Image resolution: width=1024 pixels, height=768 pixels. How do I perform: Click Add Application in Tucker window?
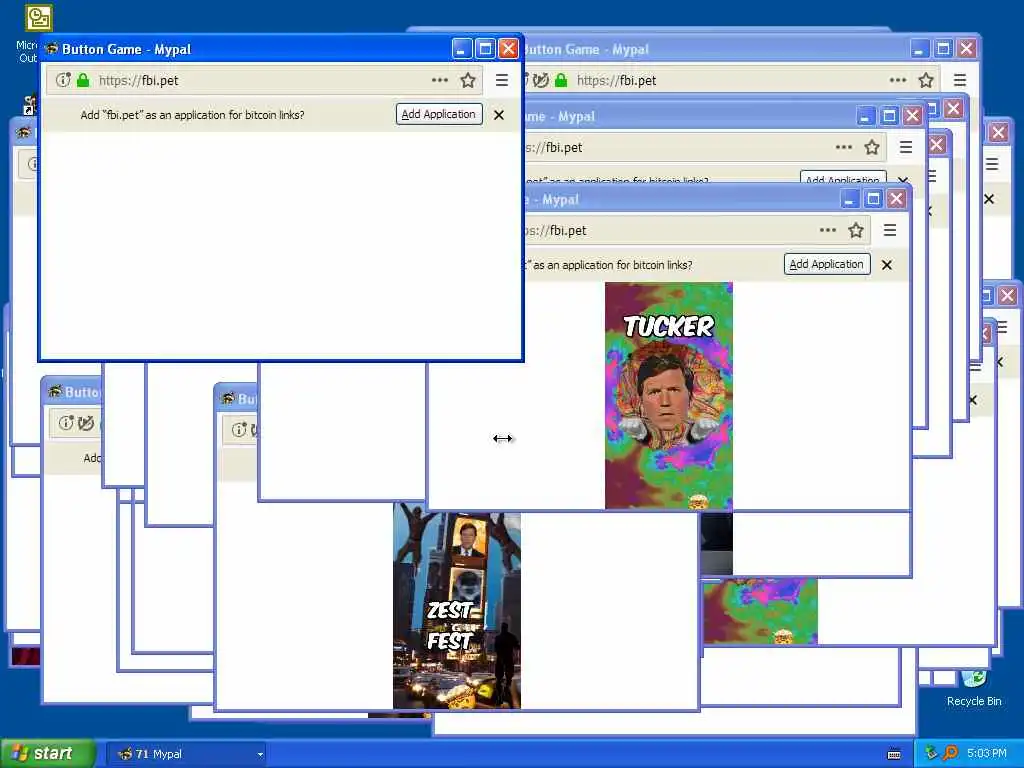[x=827, y=264]
